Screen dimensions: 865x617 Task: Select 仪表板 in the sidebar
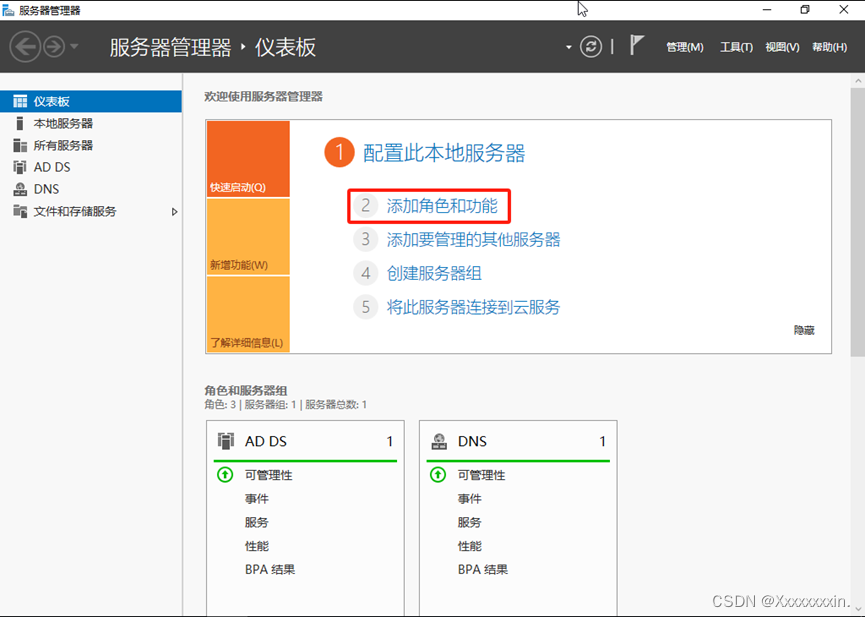point(90,102)
